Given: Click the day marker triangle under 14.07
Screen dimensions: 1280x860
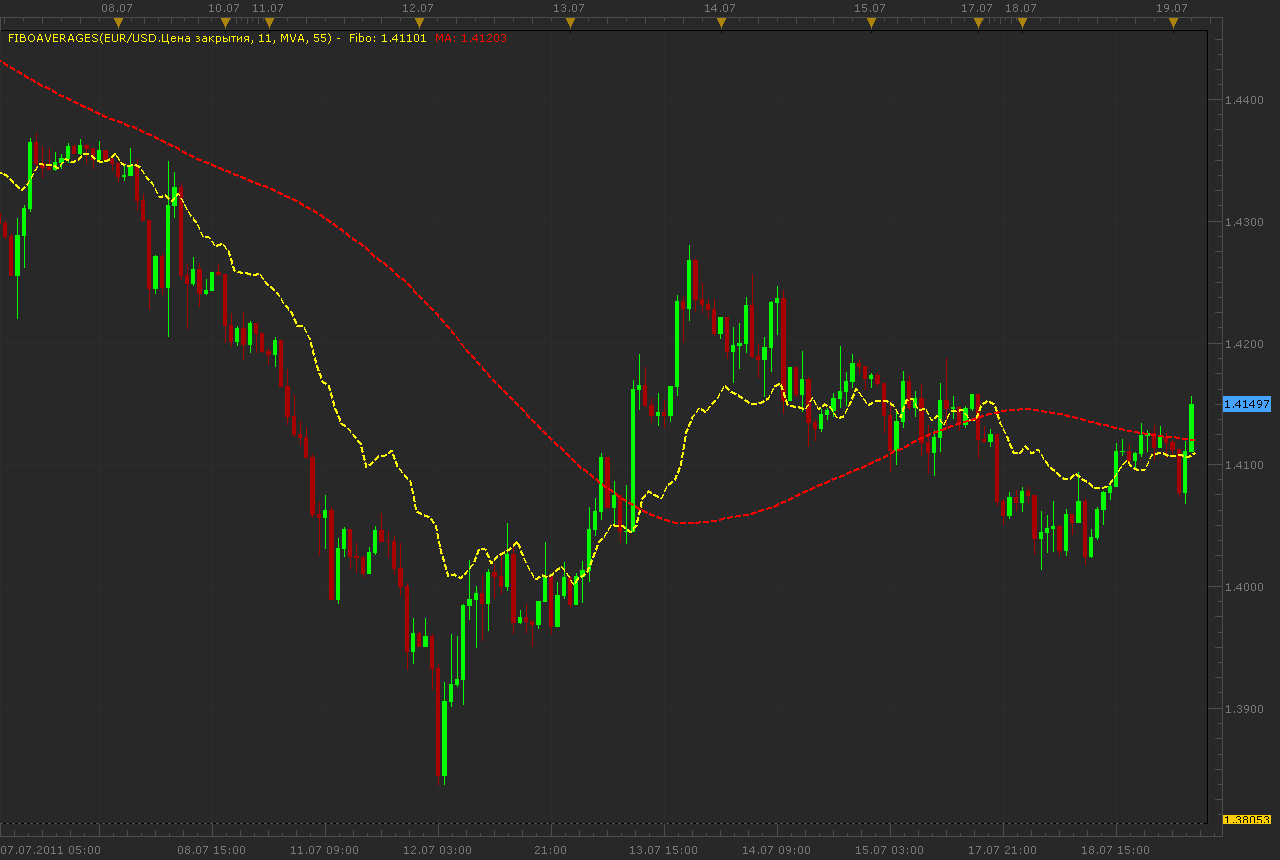Looking at the screenshot, I should 720,22.
